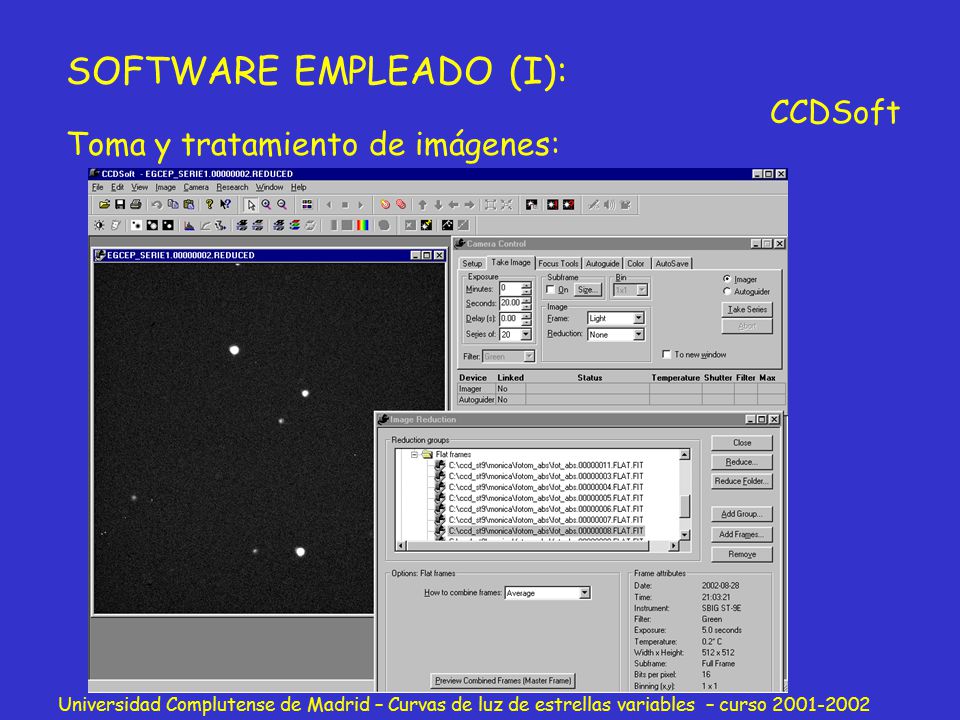Open the File menu

coord(97,187)
